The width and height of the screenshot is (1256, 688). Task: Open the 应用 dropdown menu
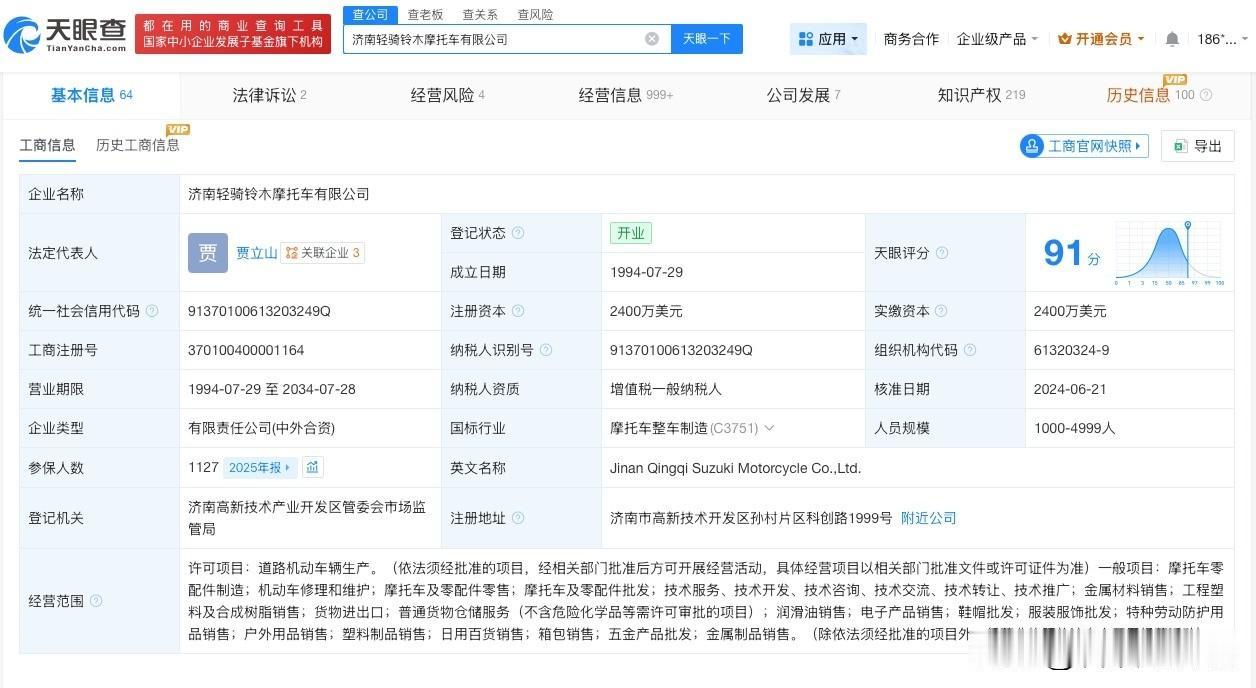pyautogui.click(x=828, y=39)
